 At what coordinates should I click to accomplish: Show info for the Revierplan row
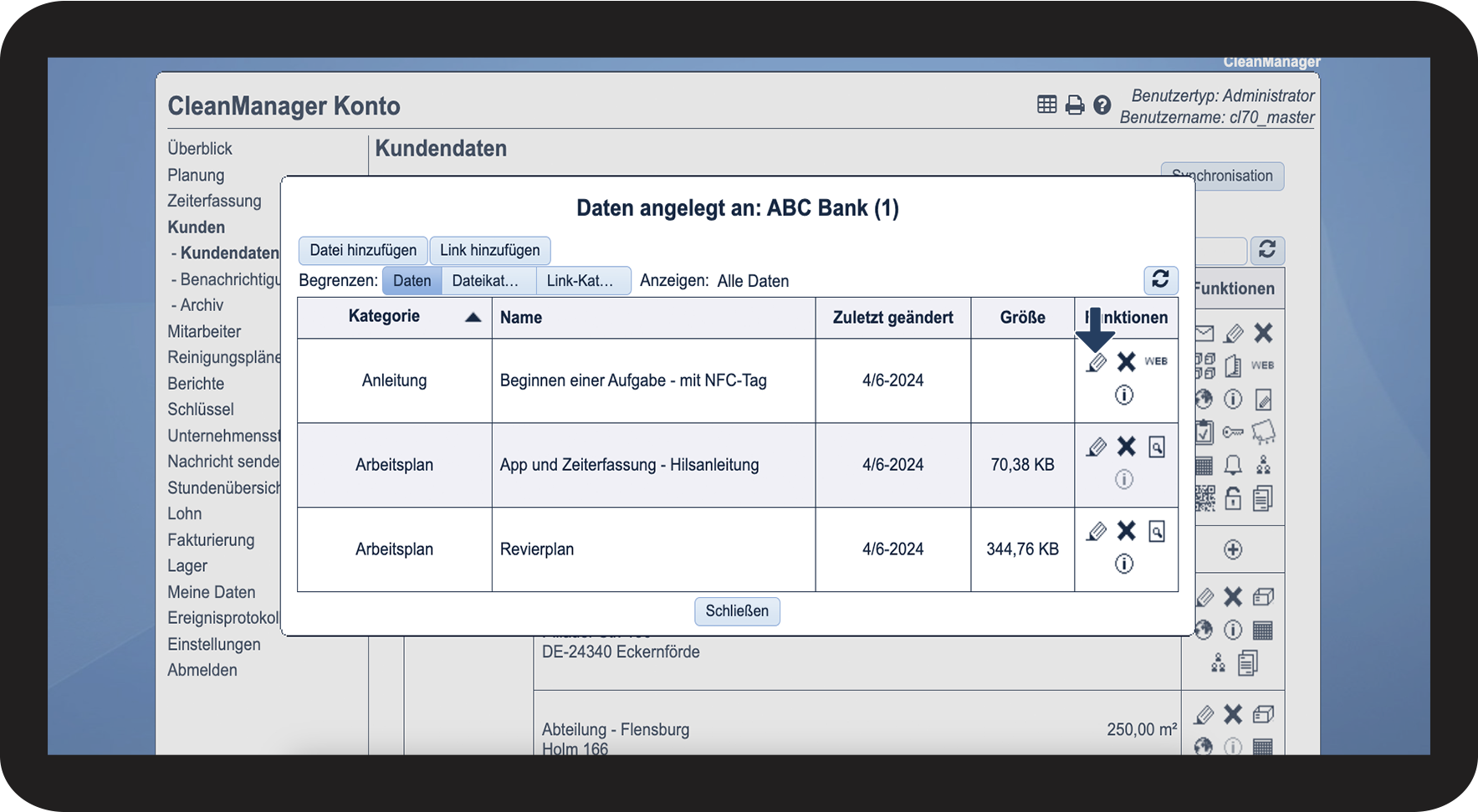(1124, 564)
